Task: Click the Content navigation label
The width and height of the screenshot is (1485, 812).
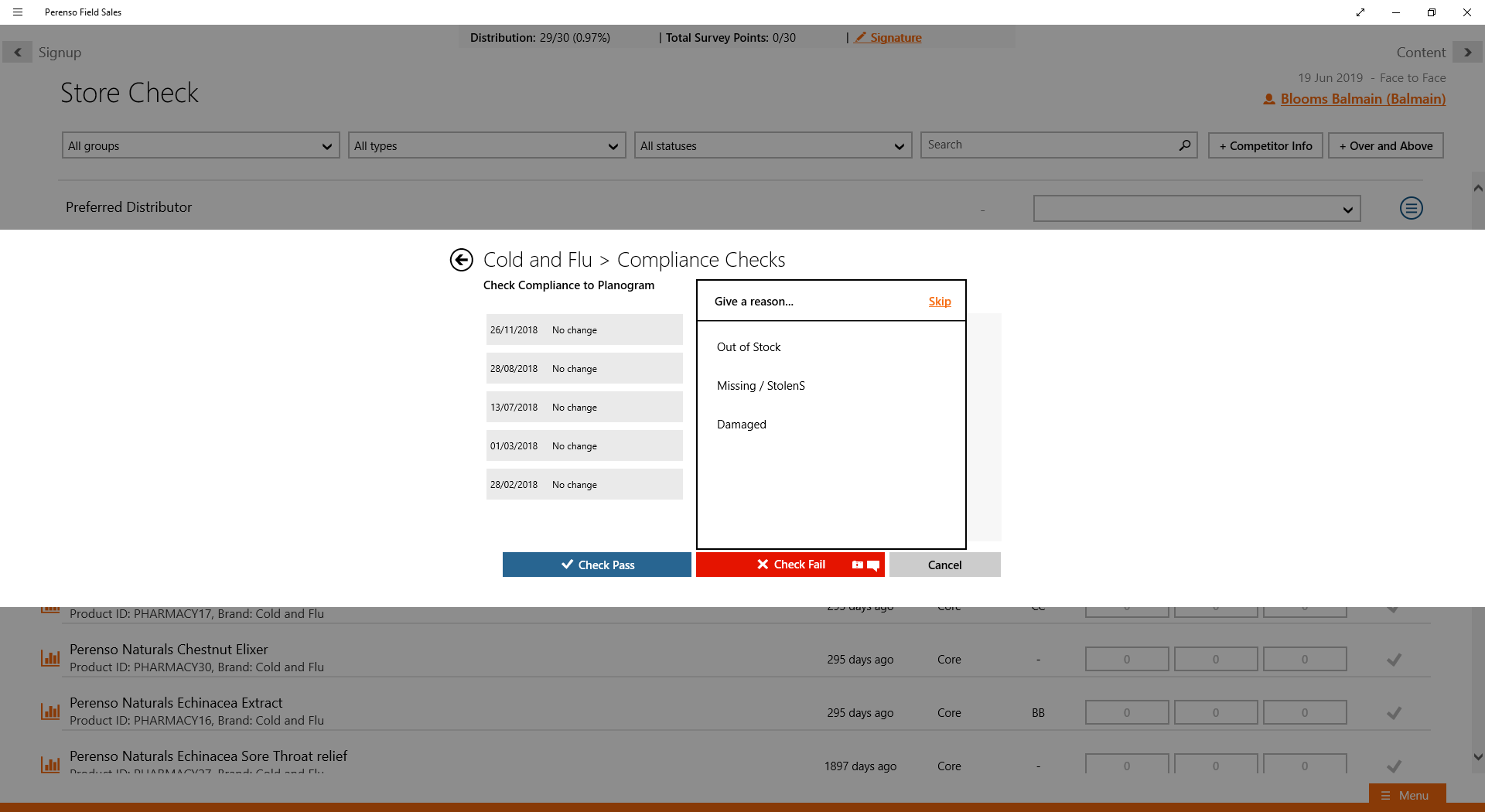Action: (1421, 53)
